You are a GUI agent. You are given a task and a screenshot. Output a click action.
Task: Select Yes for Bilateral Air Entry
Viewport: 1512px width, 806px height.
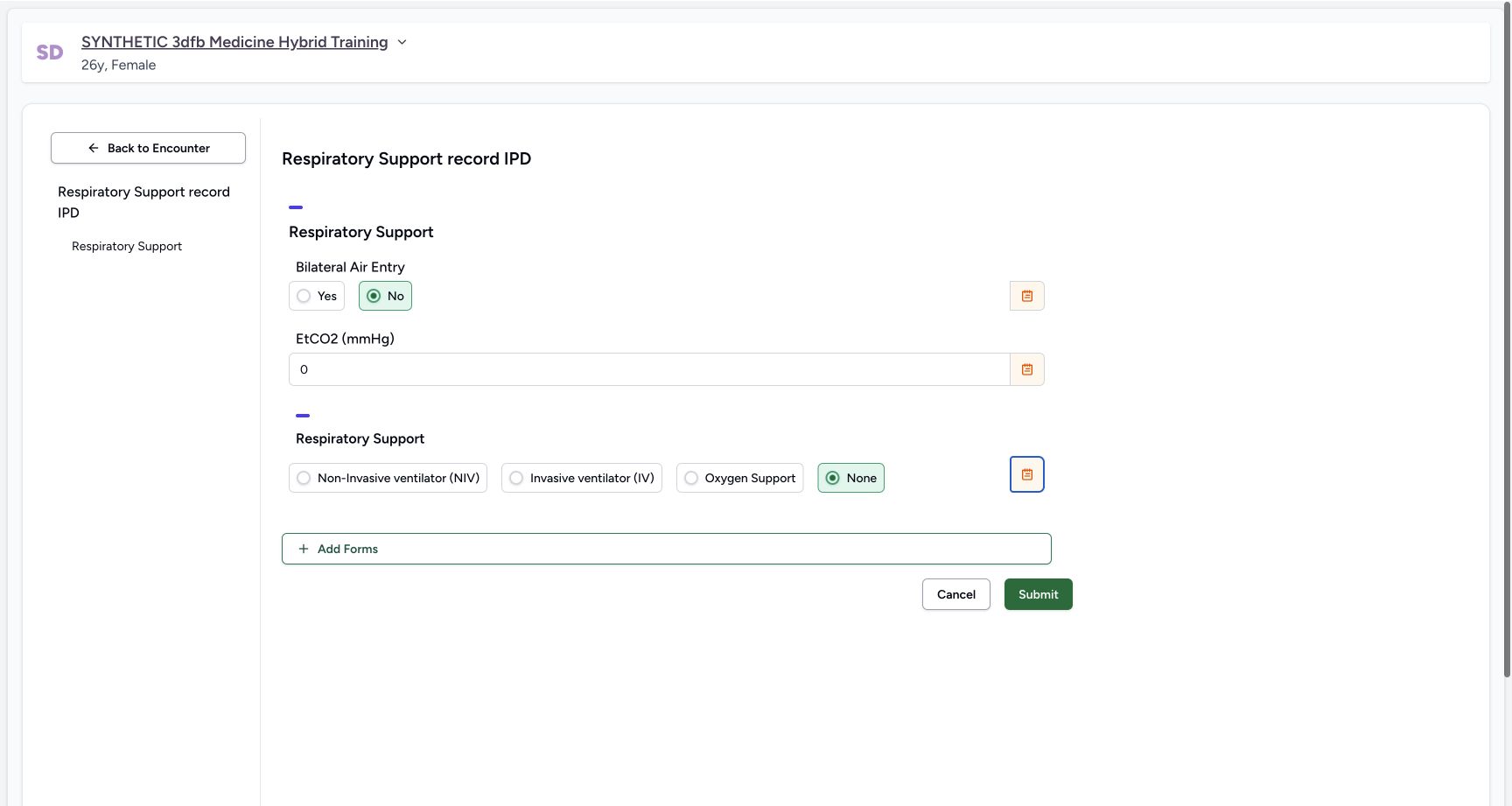[x=317, y=296]
